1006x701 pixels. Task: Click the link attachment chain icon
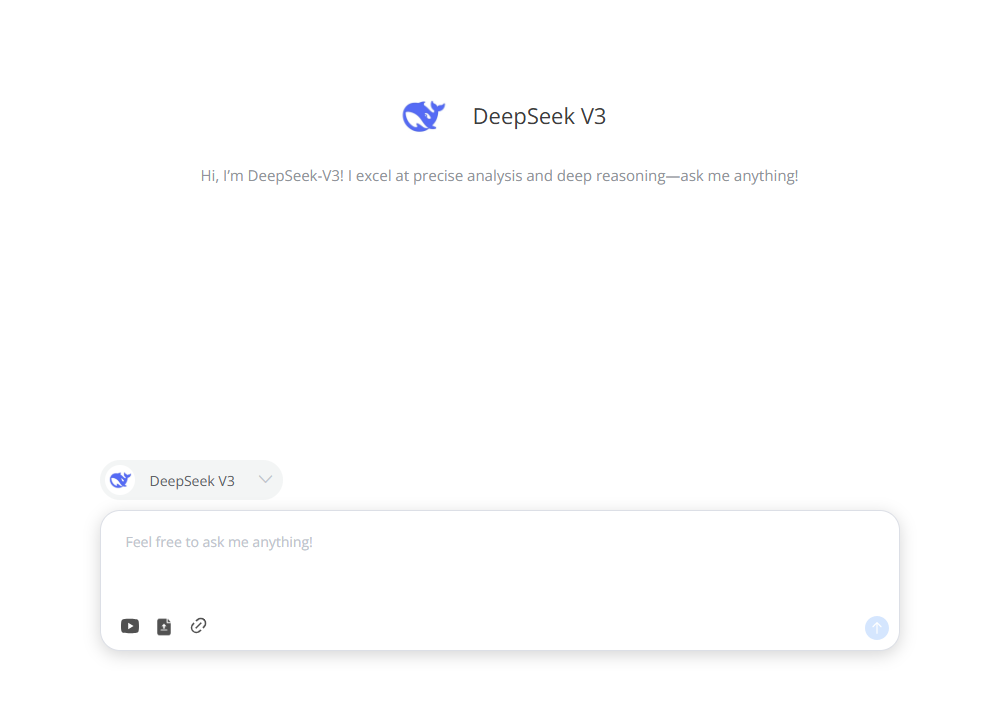pyautogui.click(x=198, y=626)
